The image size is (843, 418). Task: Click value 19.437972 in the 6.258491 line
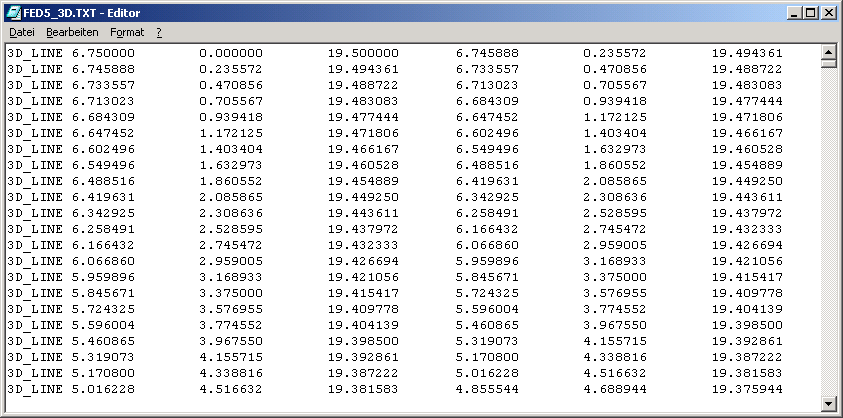pos(363,229)
